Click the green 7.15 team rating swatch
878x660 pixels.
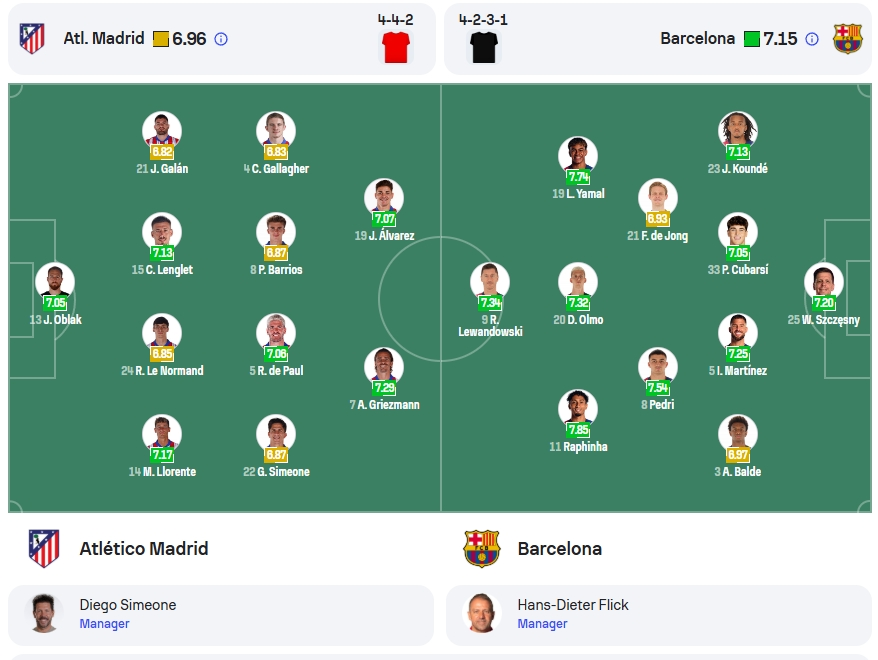coord(752,39)
